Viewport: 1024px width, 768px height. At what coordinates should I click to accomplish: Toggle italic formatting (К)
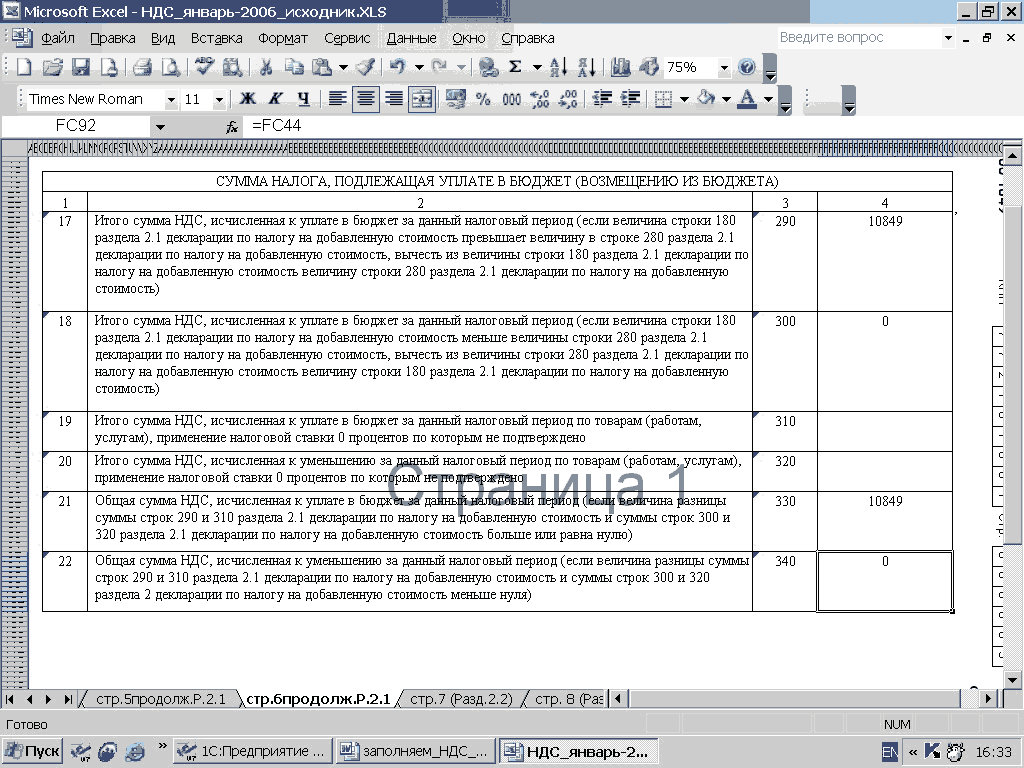275,99
